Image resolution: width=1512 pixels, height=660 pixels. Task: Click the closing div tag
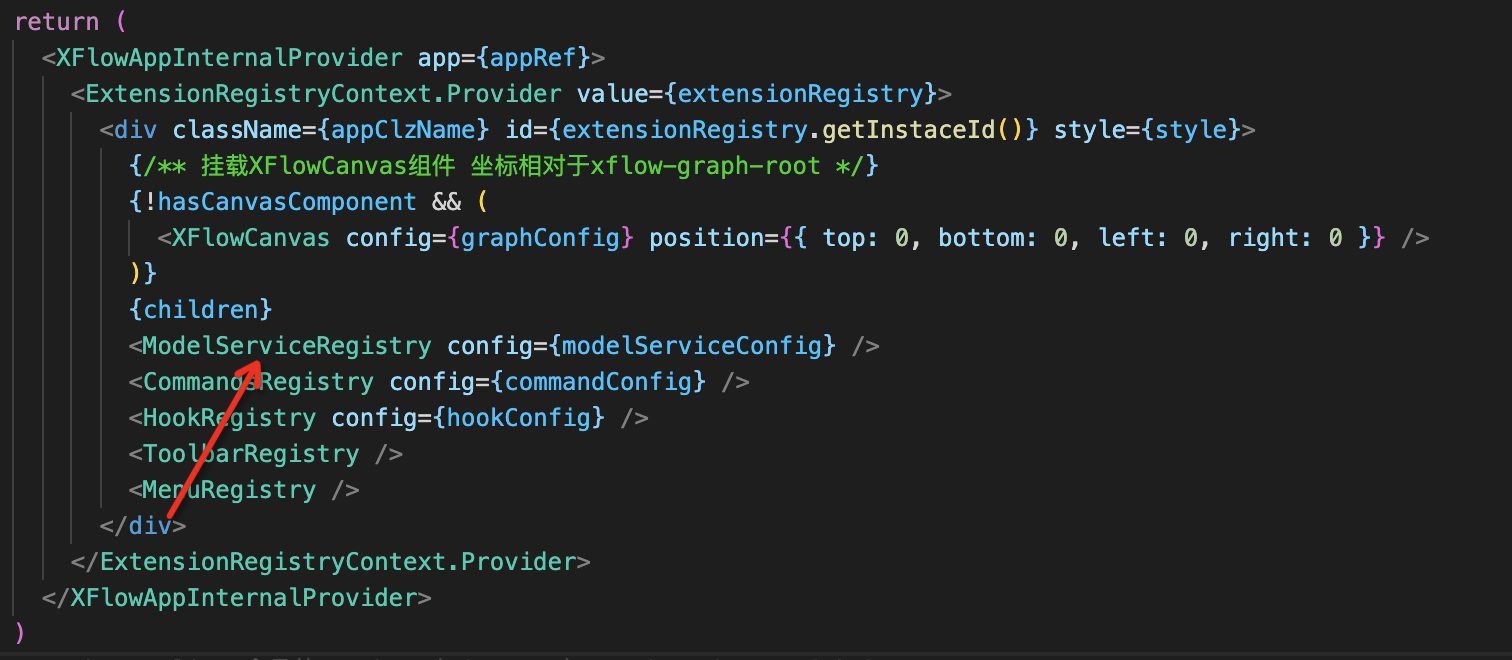point(143,525)
